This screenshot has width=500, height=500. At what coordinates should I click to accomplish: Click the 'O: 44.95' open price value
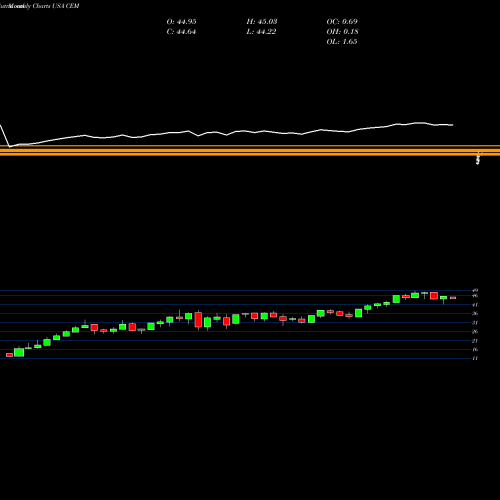[x=181, y=22]
